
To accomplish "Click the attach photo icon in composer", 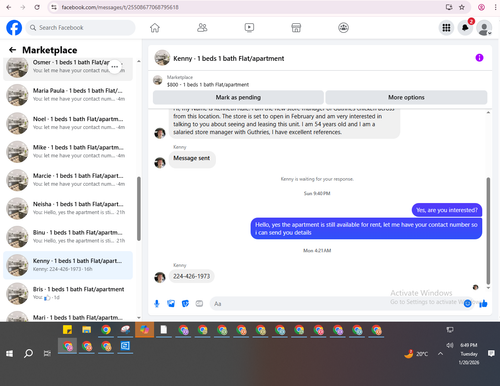I will point(171,304).
